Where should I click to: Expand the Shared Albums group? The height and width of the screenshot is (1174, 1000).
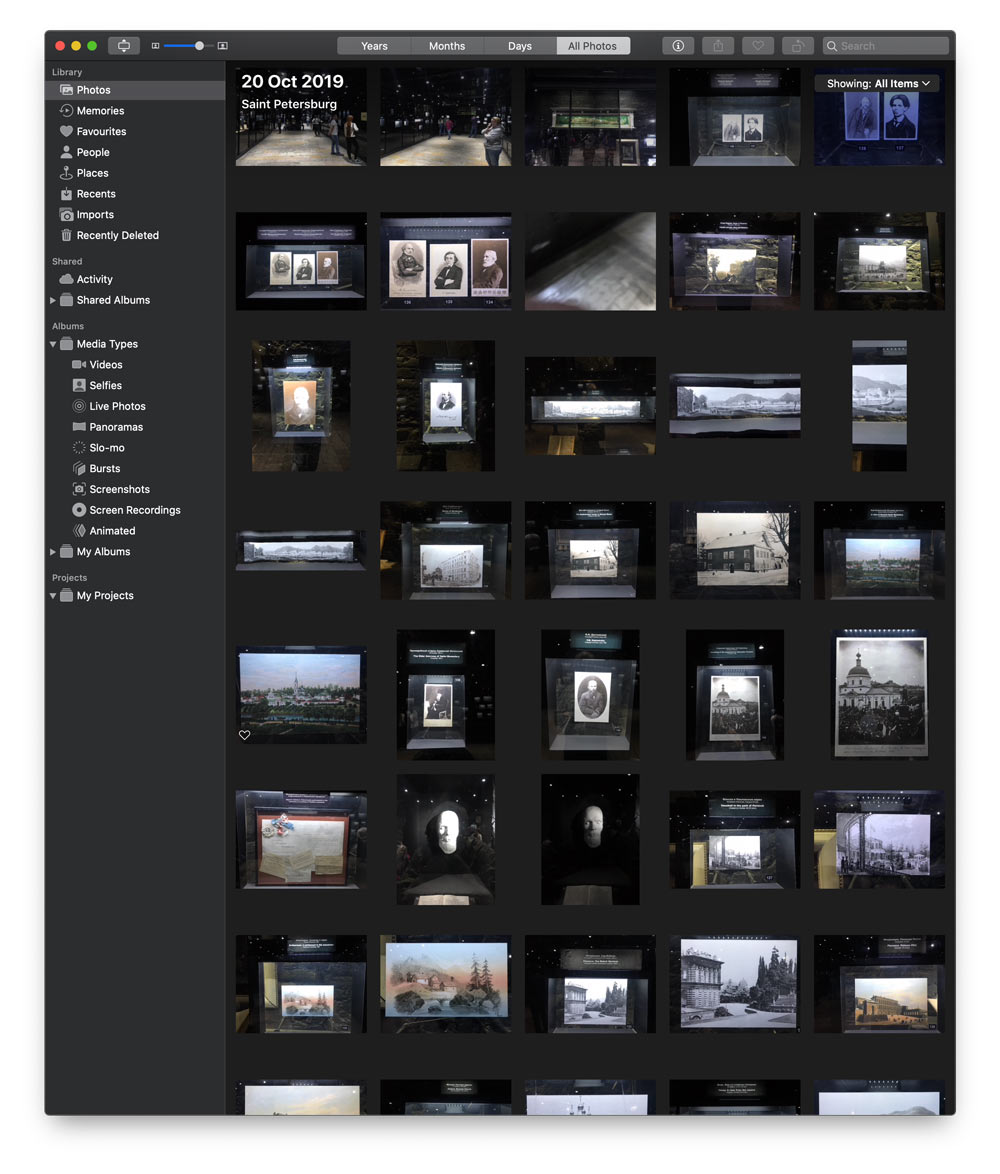click(x=53, y=300)
